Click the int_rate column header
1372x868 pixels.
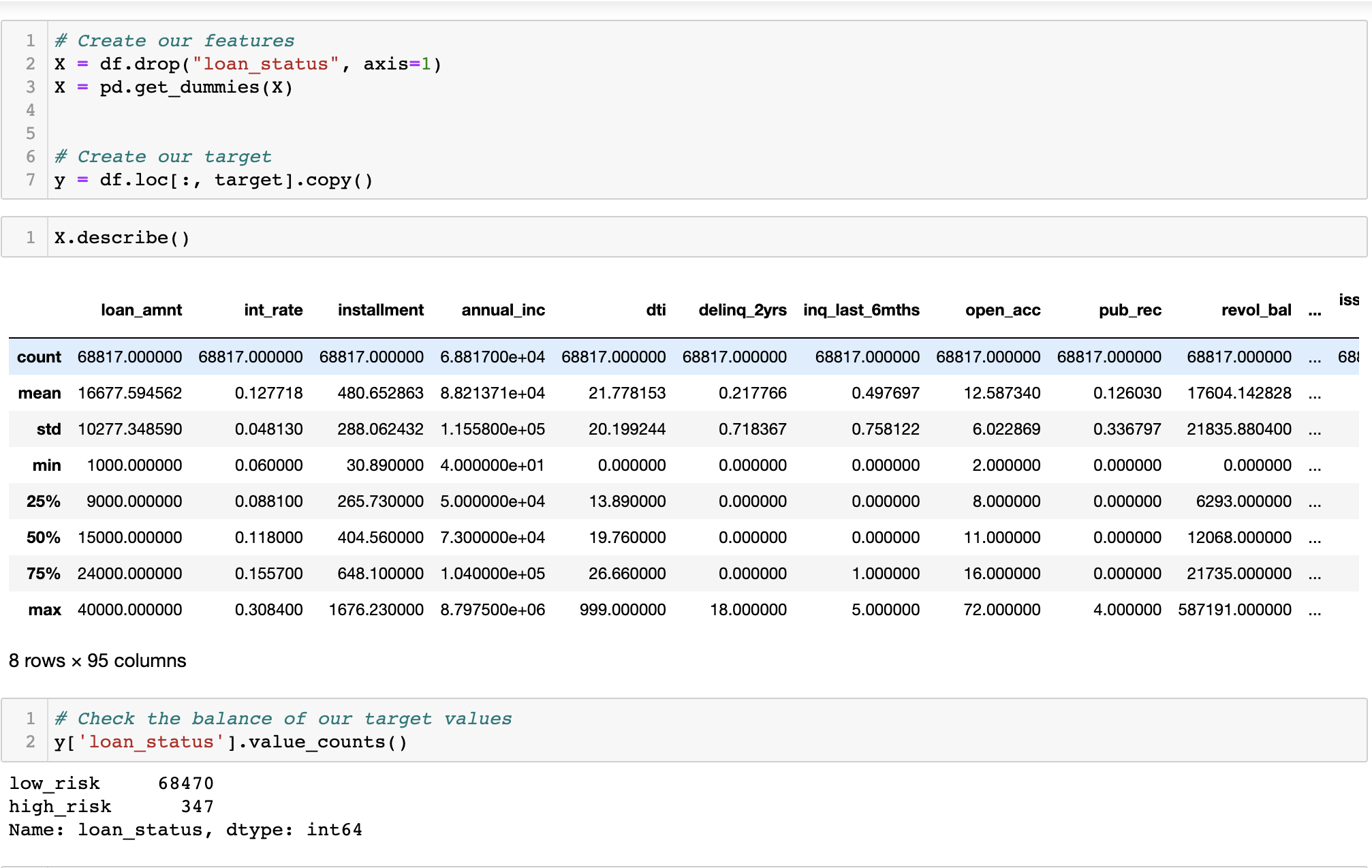coord(274,310)
